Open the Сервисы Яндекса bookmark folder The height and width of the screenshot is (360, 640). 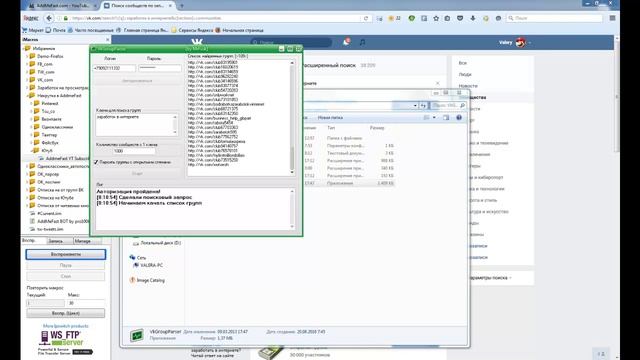point(192,30)
